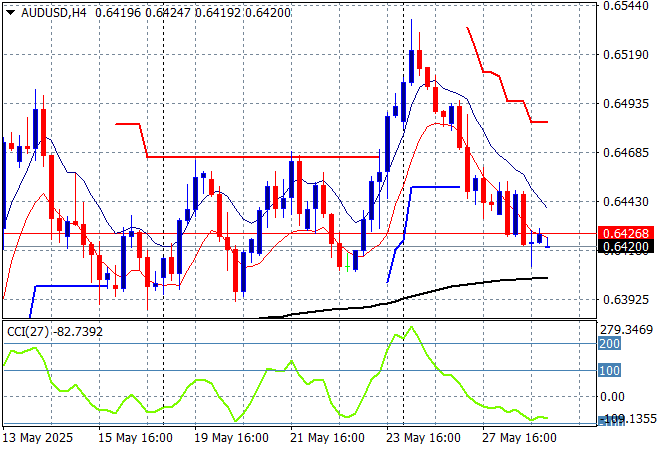This screenshot has width=660, height=450.
Task: Click the 0.63925 price axis label
Action: (x=626, y=299)
